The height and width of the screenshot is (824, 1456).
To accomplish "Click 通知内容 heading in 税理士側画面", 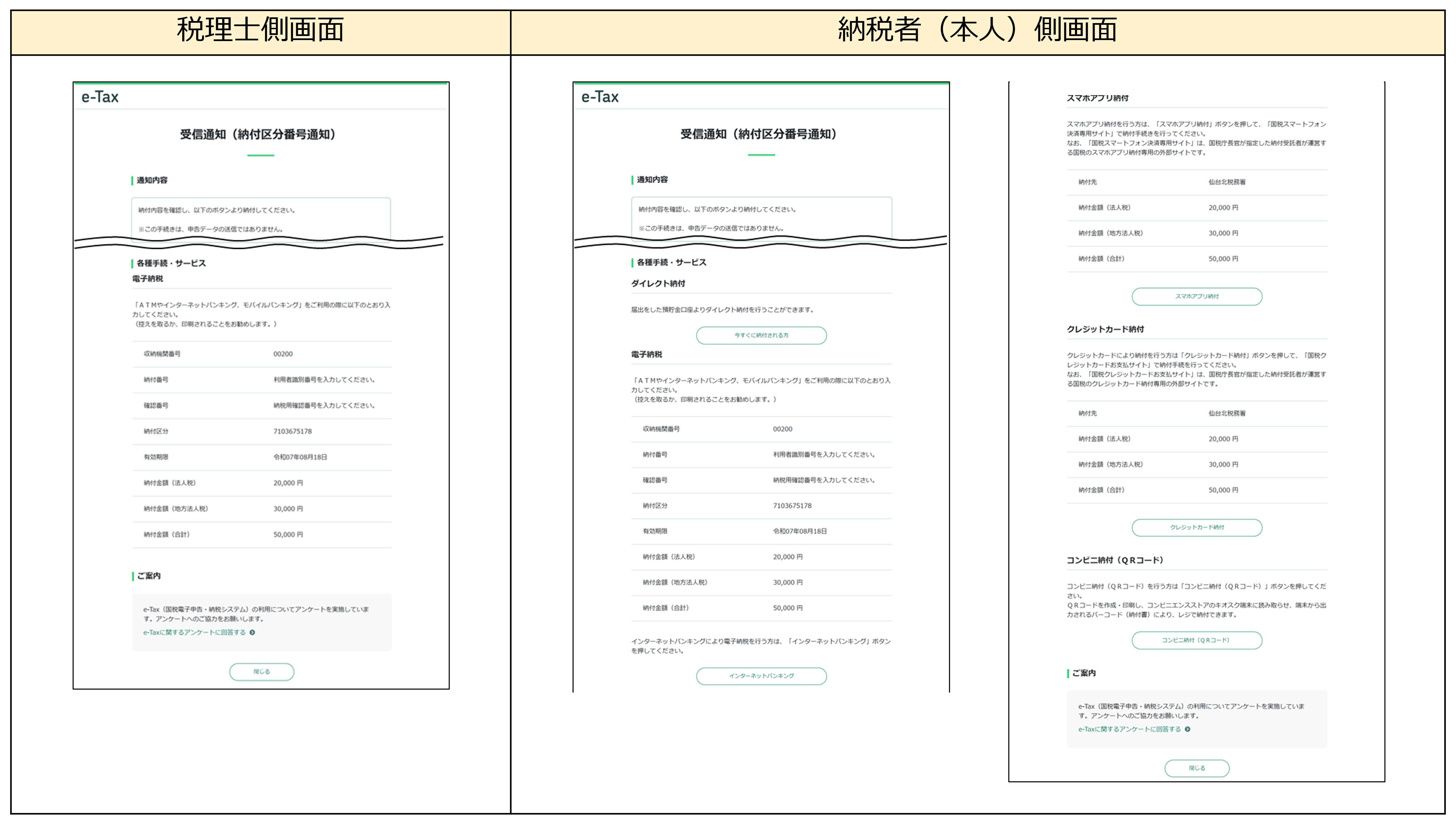I will click(152, 181).
